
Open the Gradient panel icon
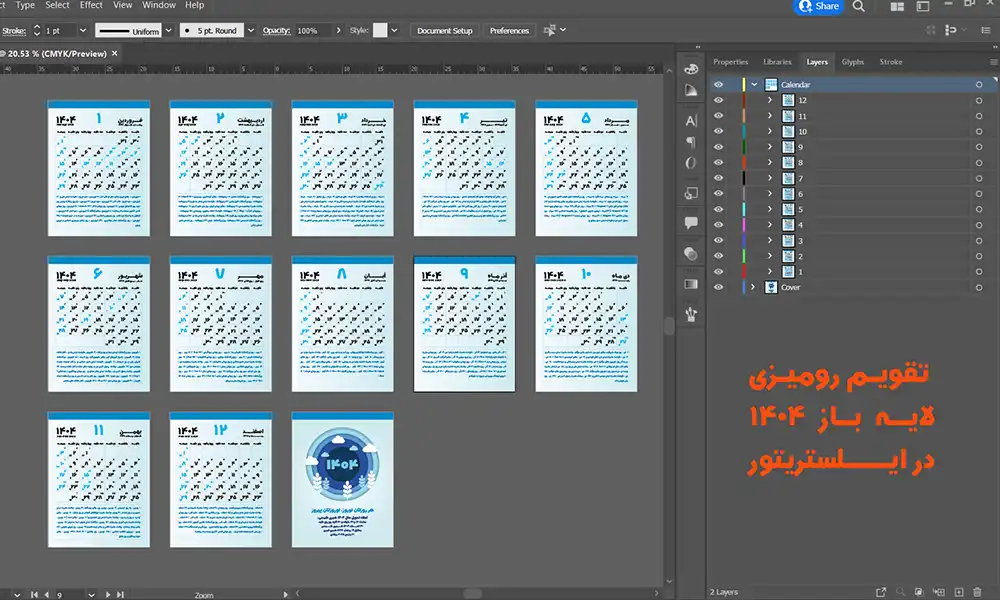(x=691, y=284)
